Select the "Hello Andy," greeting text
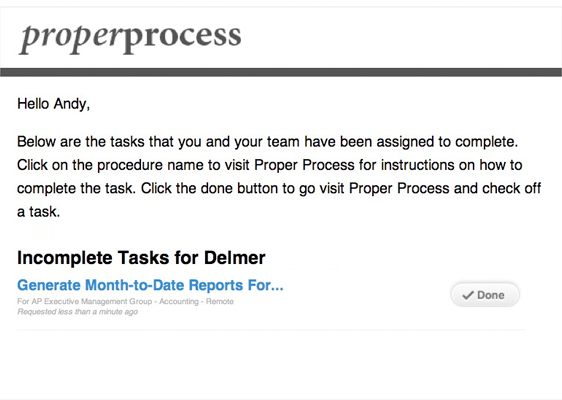This screenshot has height=400, width=562. coord(53,104)
